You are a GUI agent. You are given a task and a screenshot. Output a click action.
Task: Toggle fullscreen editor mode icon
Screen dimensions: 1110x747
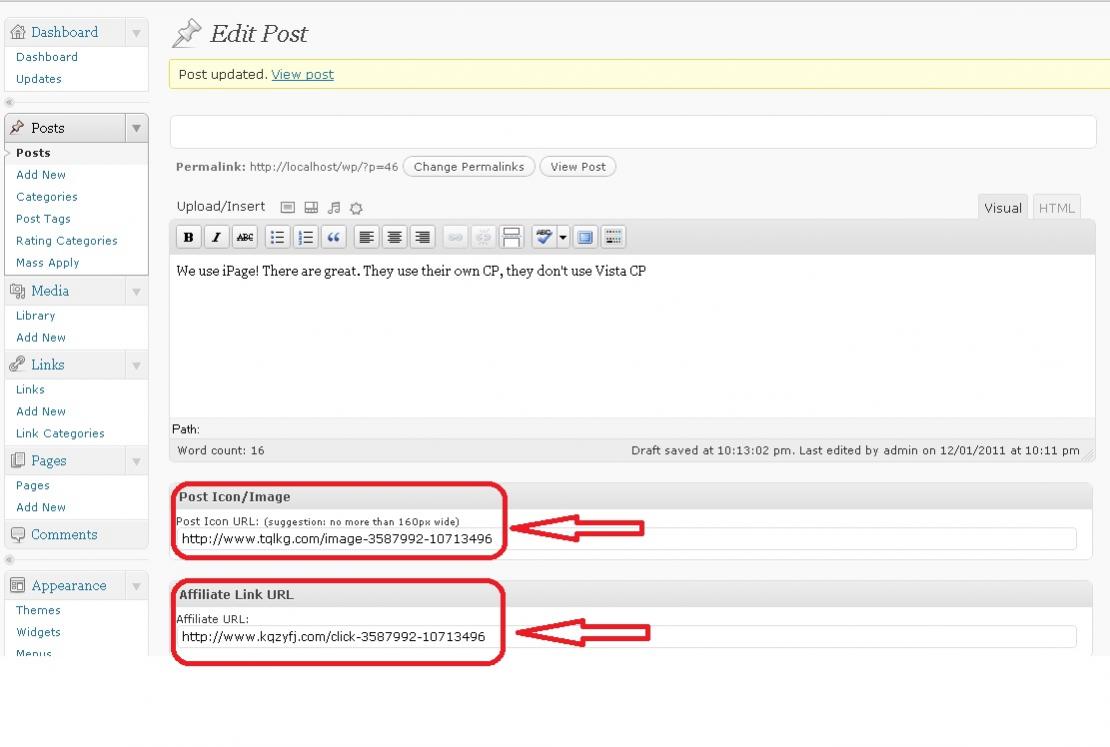(x=585, y=237)
